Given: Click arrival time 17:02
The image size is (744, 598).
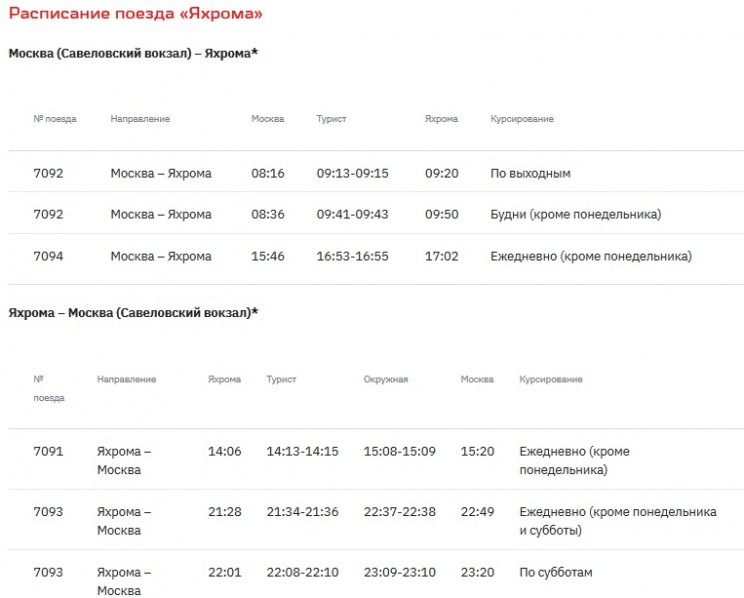Looking at the screenshot, I should pos(442,256).
